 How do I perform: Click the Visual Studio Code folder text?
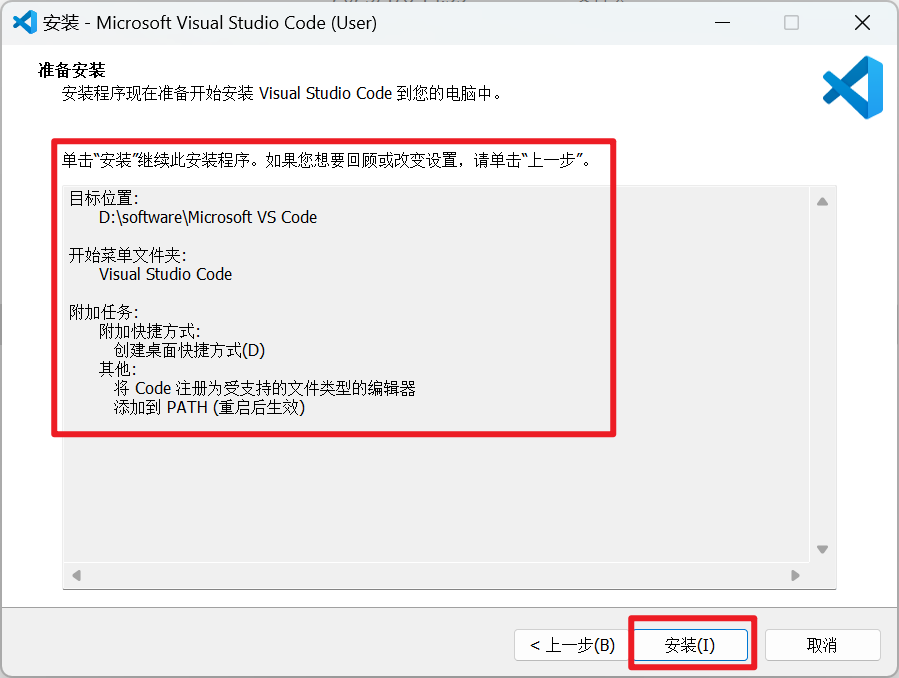click(165, 274)
